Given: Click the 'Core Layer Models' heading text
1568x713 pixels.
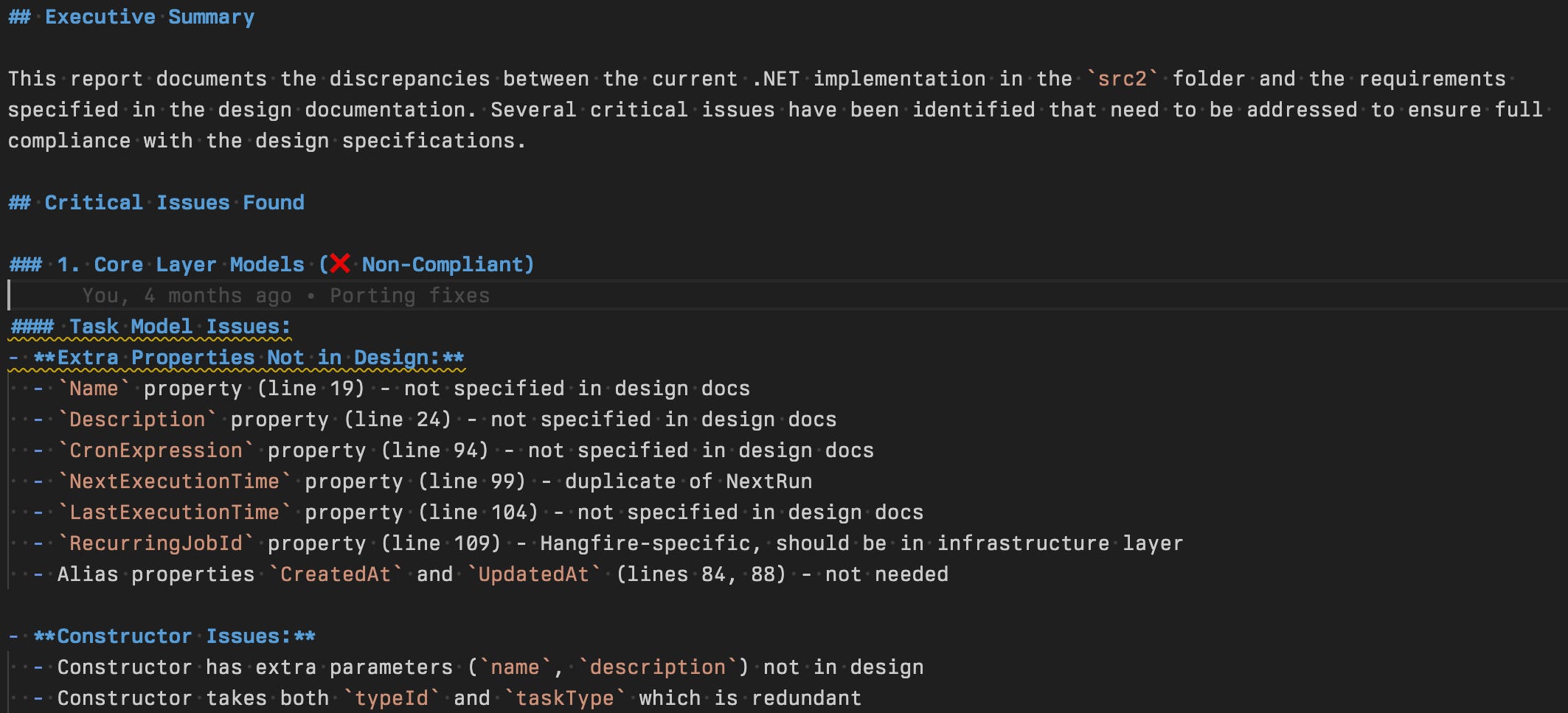Looking at the screenshot, I should pyautogui.click(x=199, y=265).
